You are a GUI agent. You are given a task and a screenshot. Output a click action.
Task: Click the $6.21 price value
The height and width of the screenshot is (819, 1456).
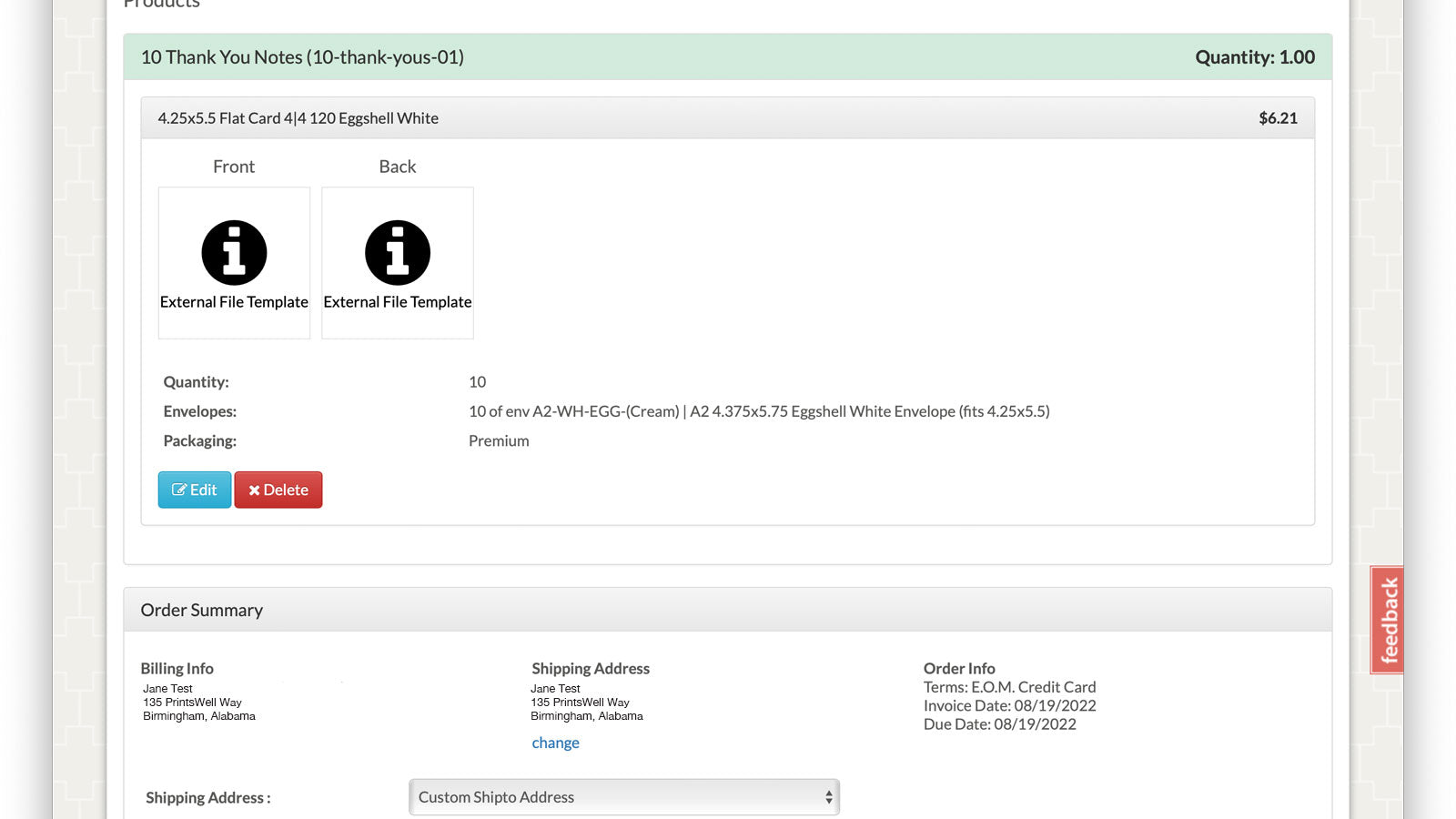point(1278,118)
